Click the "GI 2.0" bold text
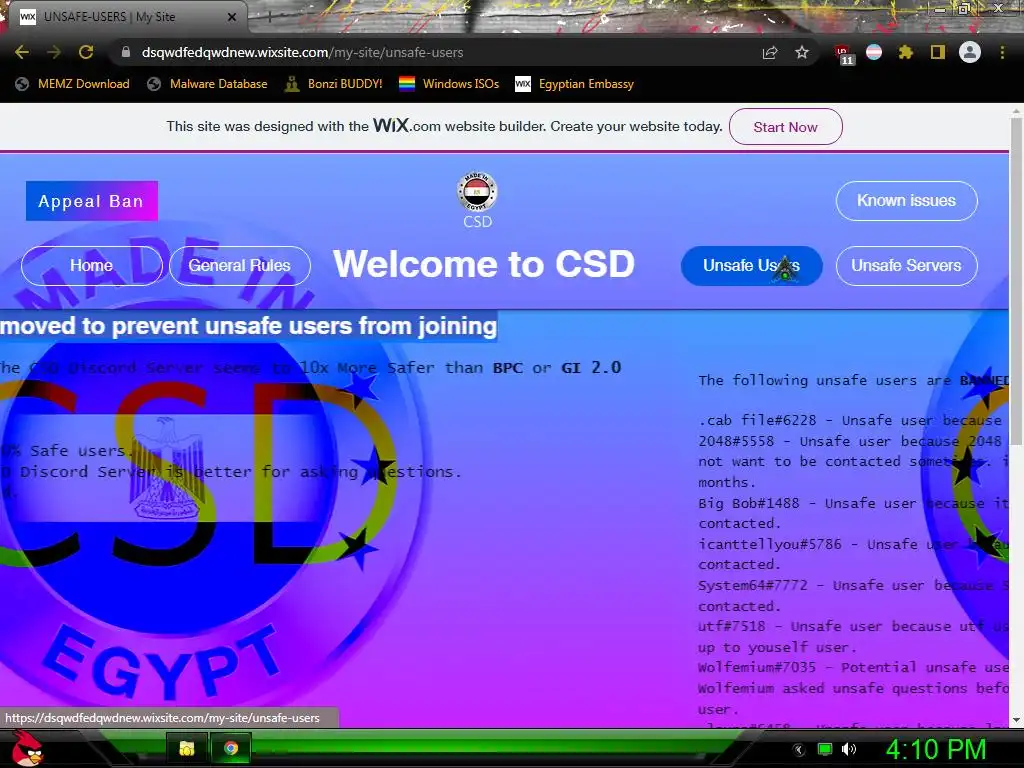Image resolution: width=1024 pixels, height=768 pixels. point(591,368)
